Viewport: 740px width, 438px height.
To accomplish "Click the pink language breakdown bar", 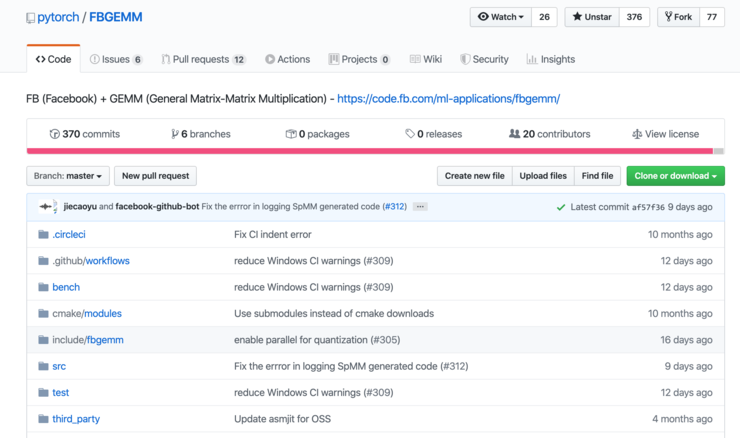I will point(370,151).
